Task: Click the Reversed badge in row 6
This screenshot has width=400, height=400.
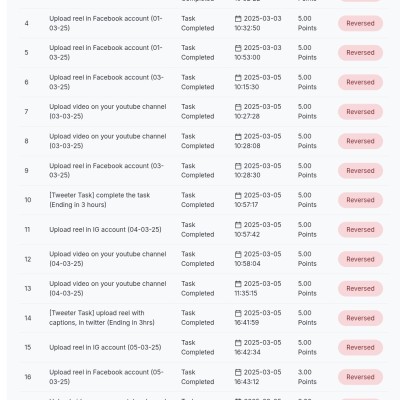Action: [x=360, y=82]
